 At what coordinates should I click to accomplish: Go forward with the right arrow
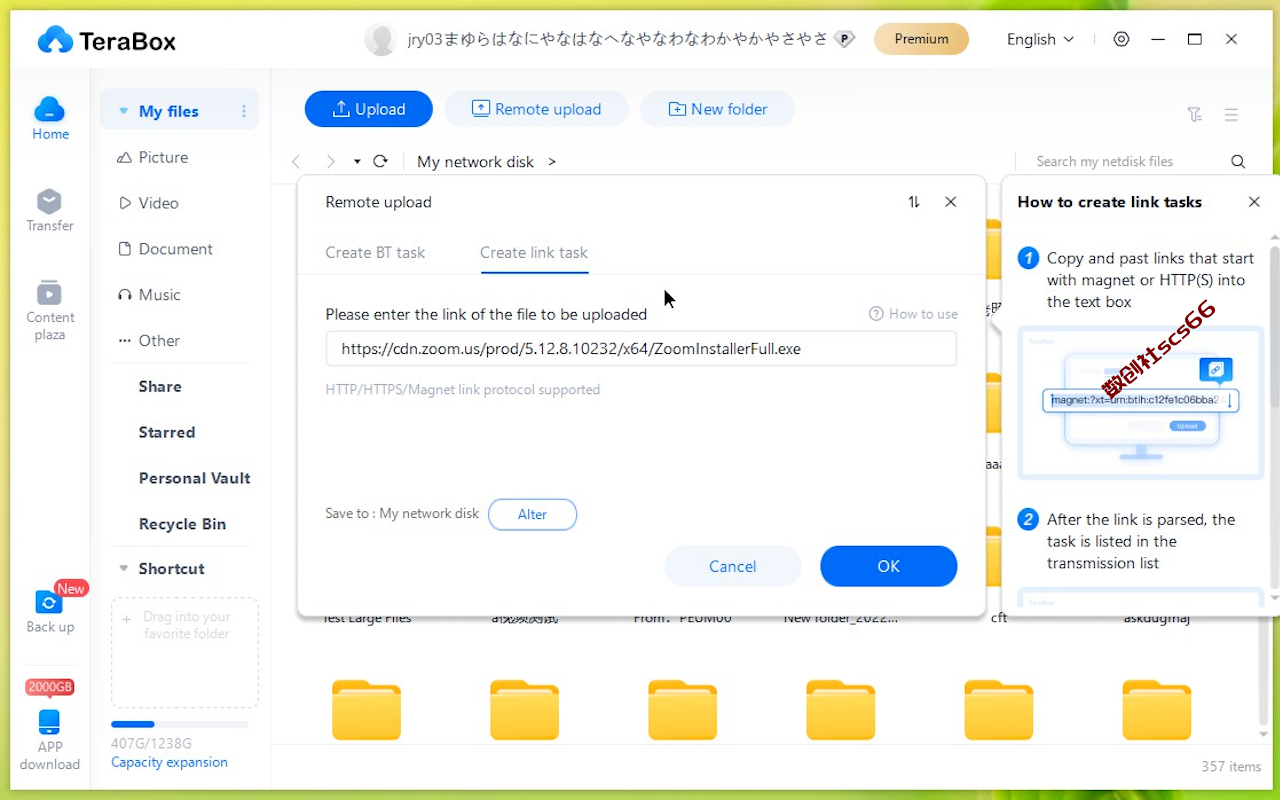point(330,161)
